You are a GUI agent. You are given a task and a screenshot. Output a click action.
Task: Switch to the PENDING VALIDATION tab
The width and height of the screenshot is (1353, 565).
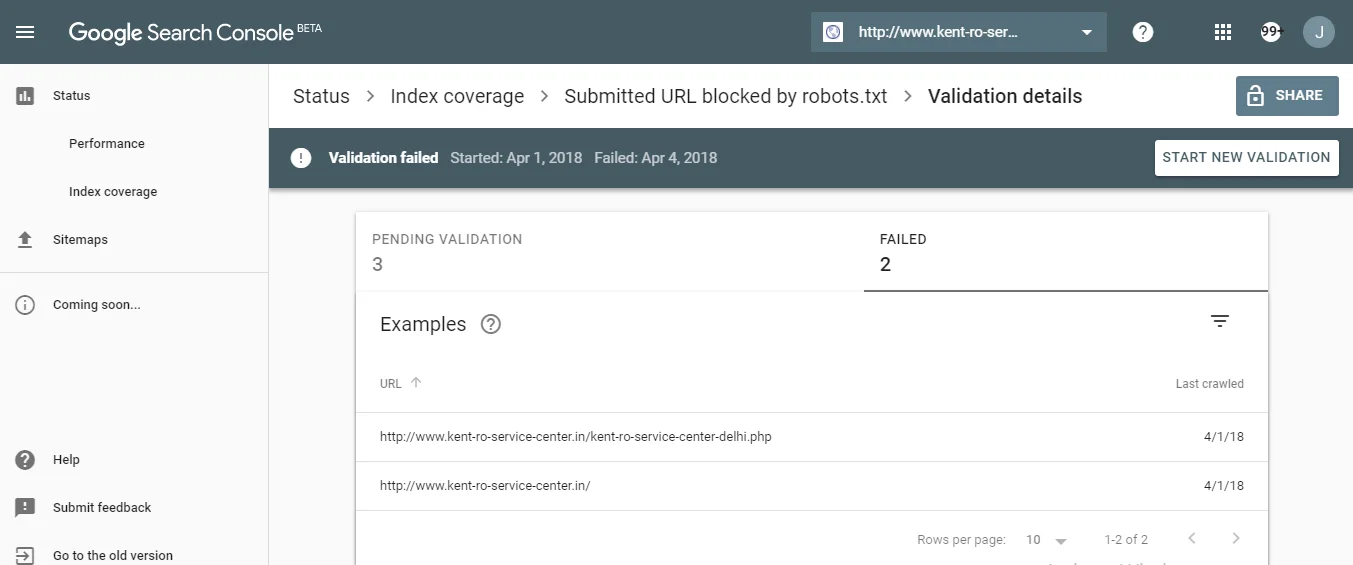(610, 252)
